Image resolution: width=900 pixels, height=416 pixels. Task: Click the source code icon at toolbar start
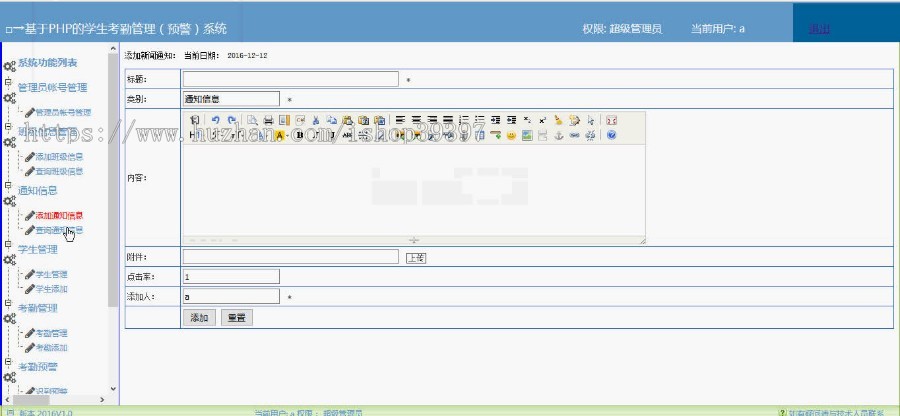point(195,120)
